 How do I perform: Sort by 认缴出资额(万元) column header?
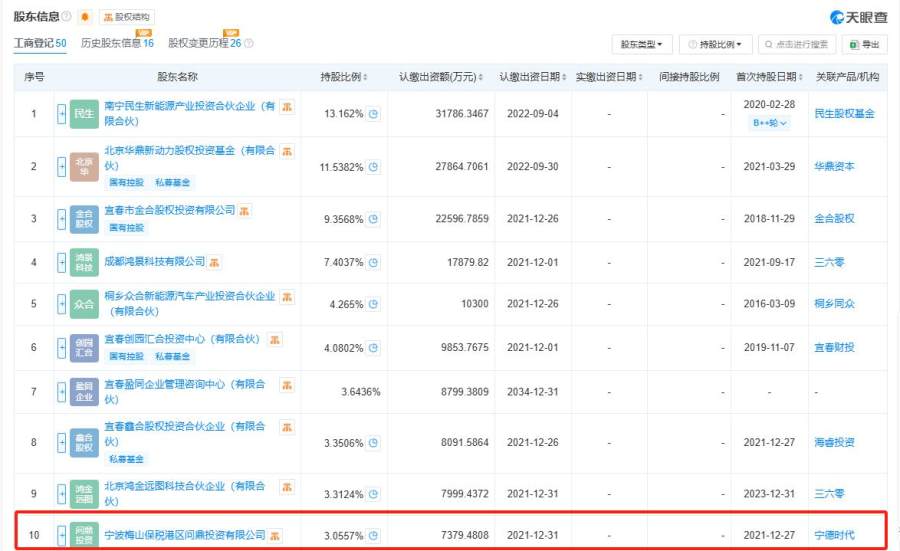pyautogui.click(x=441, y=77)
